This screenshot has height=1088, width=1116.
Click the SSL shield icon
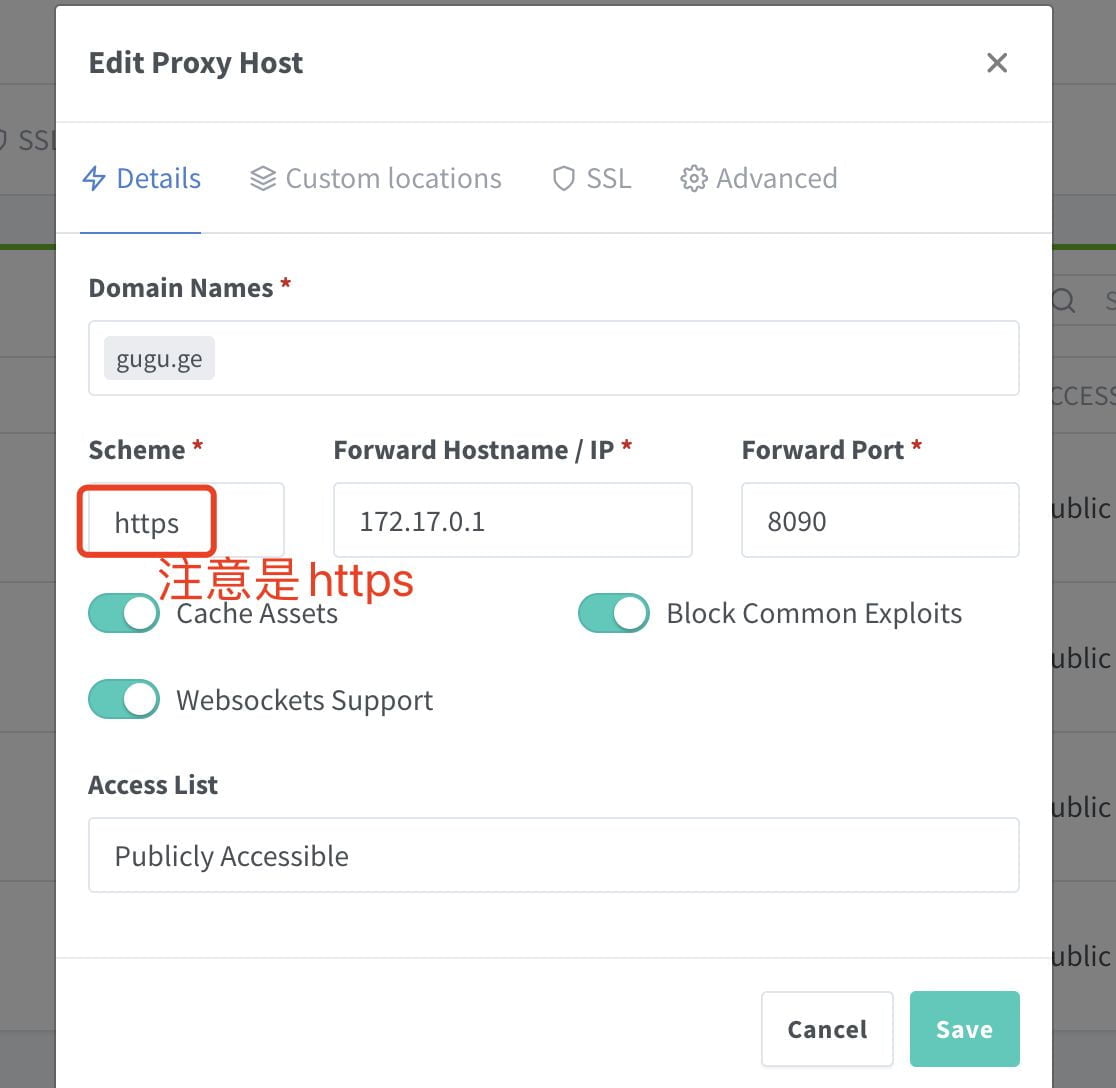(x=564, y=179)
